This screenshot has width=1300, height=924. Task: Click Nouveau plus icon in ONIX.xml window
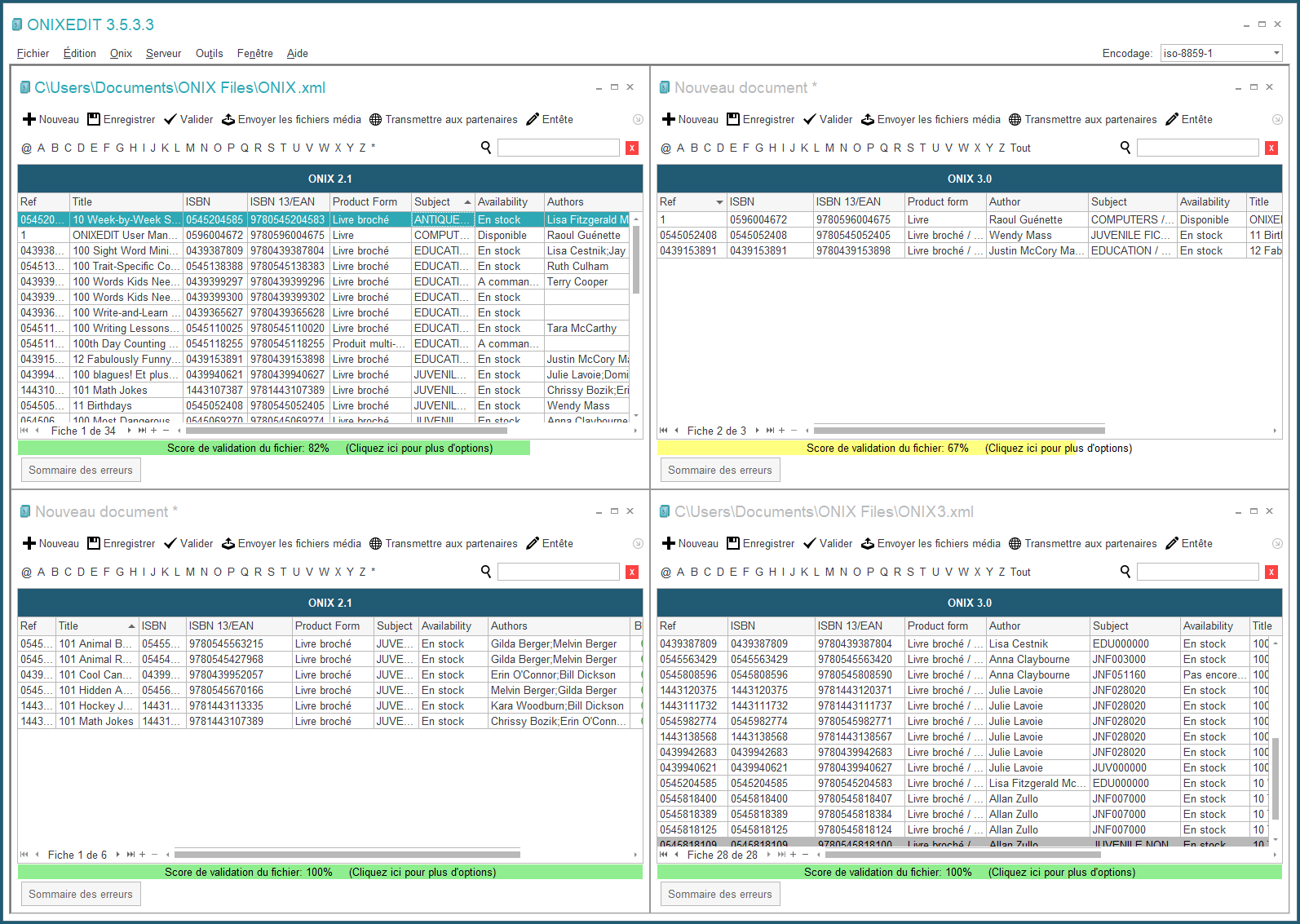29,119
